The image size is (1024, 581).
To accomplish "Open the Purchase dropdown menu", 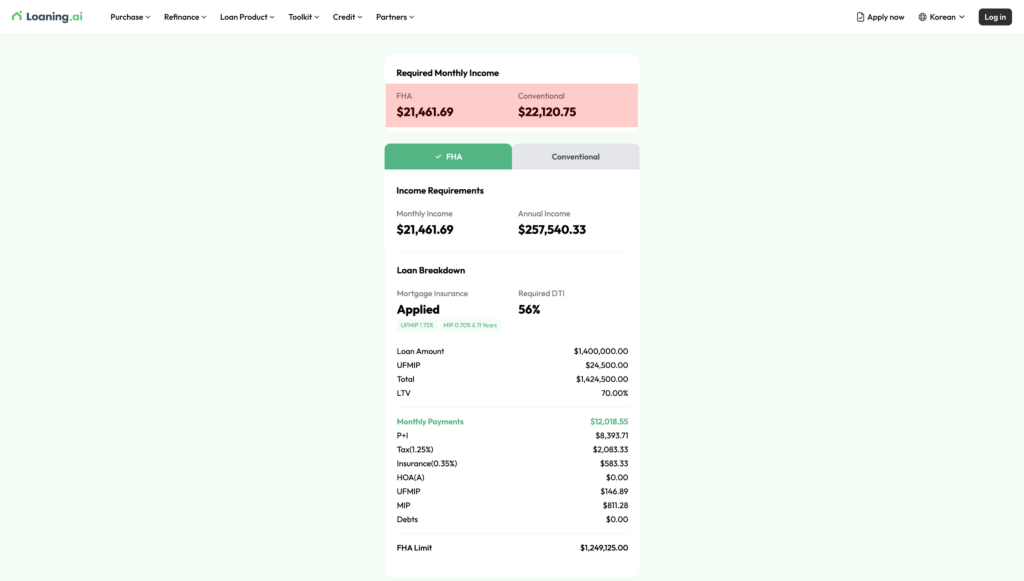I will coord(130,17).
